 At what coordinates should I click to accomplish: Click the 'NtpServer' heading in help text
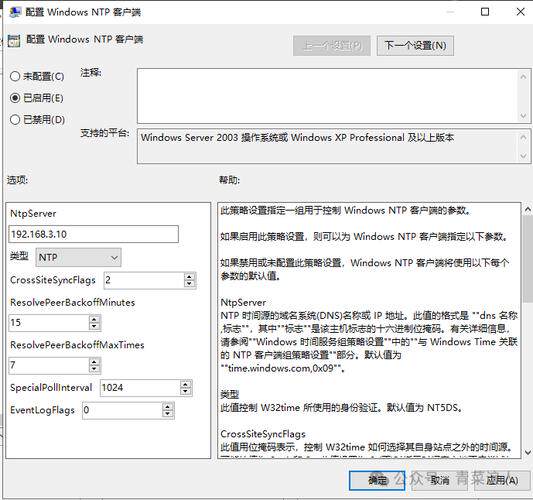pyautogui.click(x=243, y=303)
